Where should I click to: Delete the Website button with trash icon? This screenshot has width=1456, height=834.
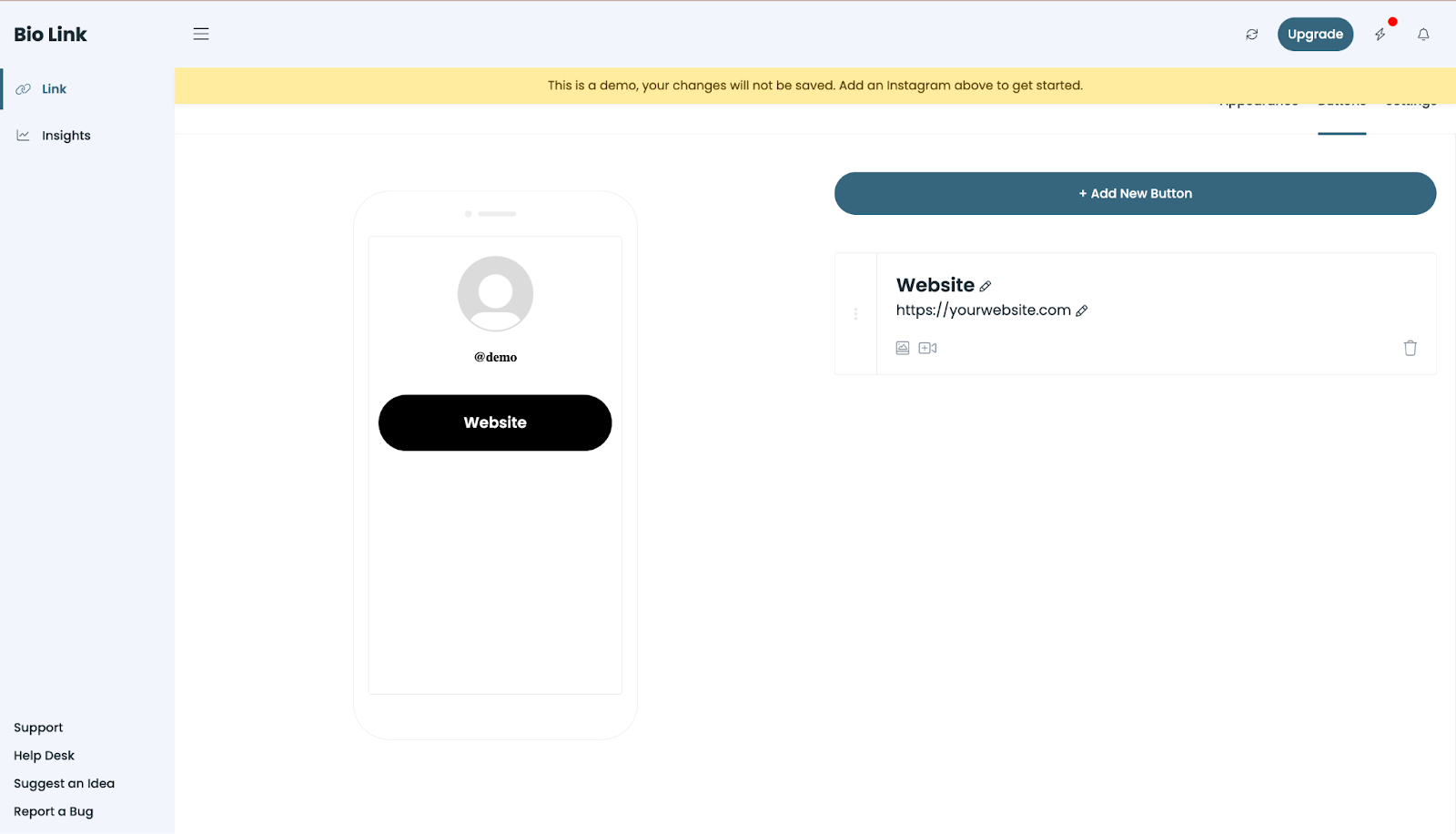(x=1410, y=348)
